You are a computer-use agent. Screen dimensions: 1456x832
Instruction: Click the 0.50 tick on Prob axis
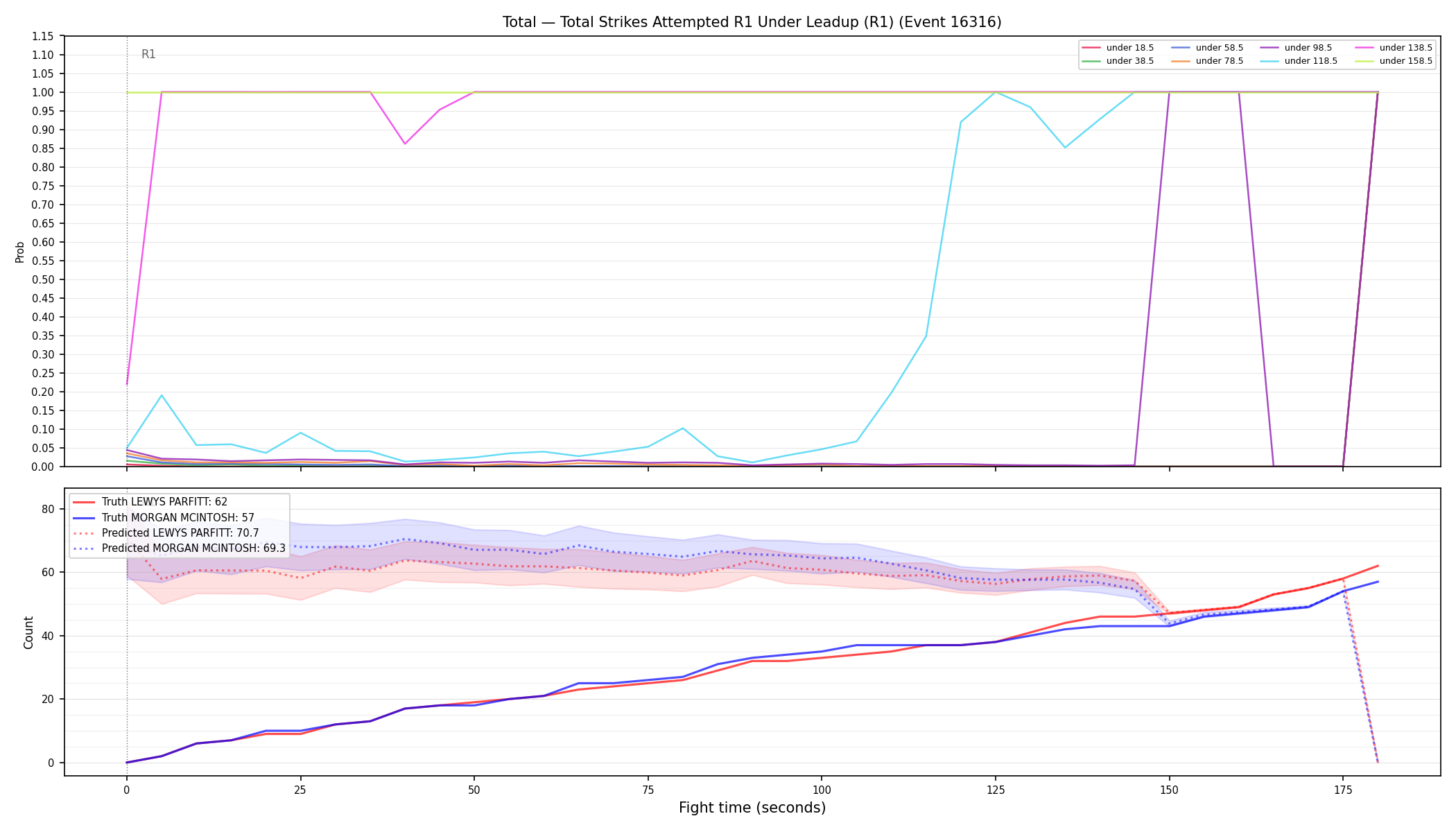coord(43,279)
